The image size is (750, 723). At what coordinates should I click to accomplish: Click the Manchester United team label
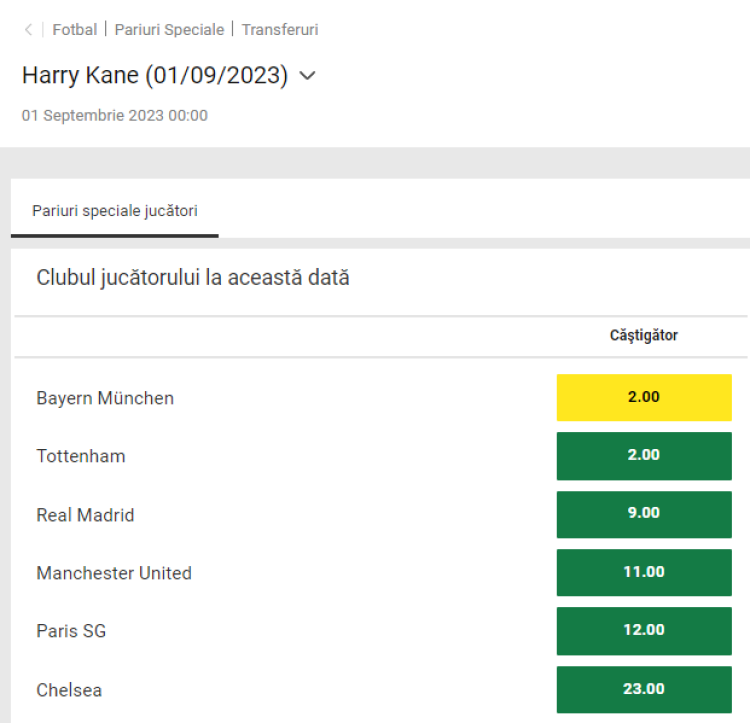[114, 573]
